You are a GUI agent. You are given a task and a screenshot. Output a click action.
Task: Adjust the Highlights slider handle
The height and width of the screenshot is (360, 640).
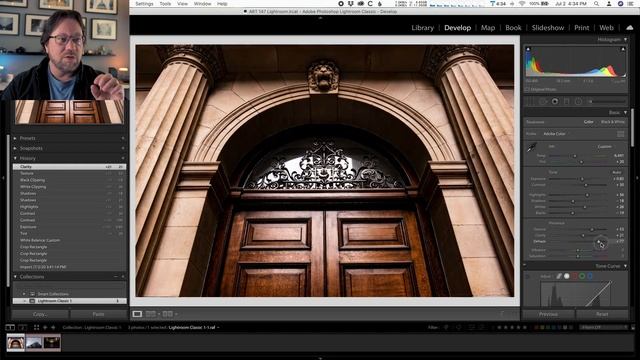click(587, 195)
